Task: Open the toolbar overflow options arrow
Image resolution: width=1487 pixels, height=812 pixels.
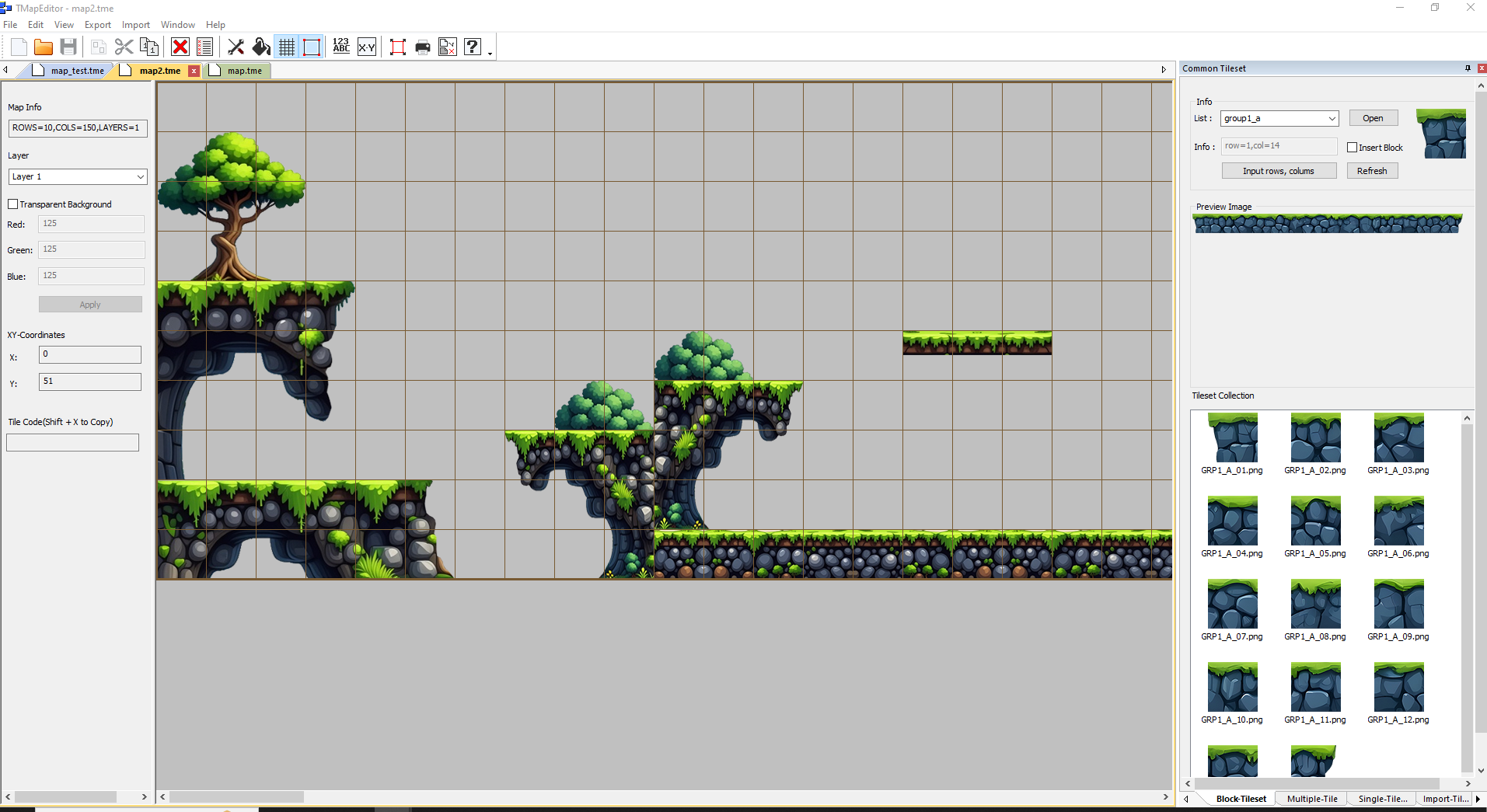Action: tap(490, 54)
